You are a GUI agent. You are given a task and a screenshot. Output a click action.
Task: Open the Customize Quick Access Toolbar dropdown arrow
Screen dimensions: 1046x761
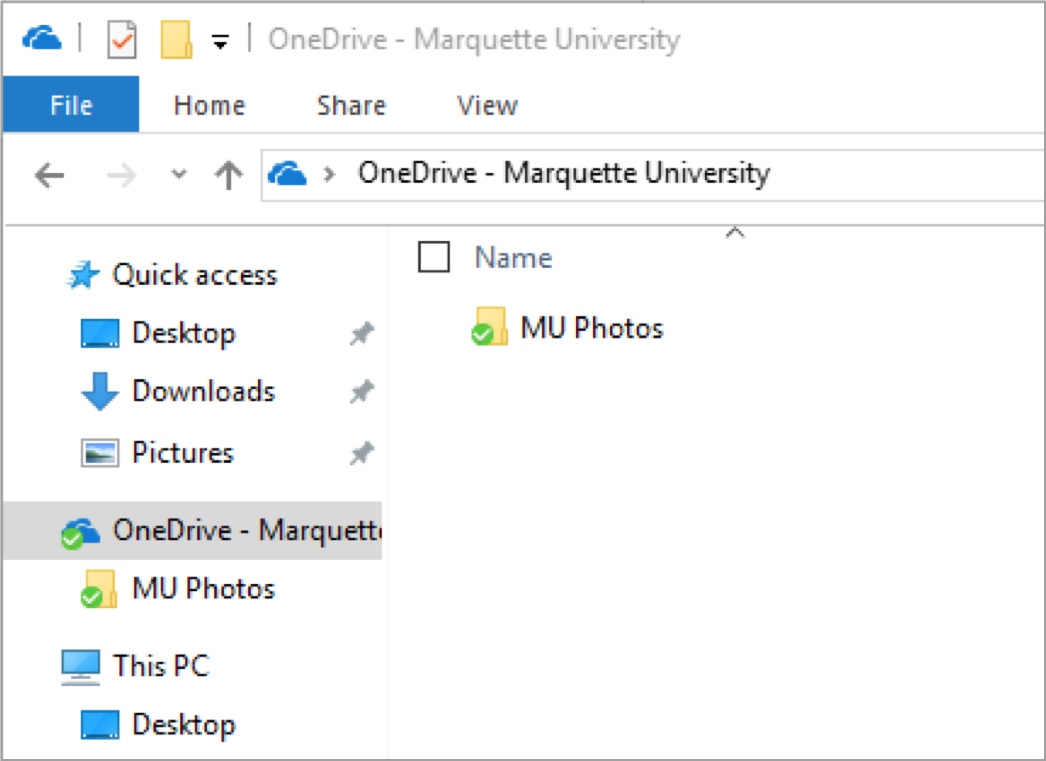click(220, 42)
